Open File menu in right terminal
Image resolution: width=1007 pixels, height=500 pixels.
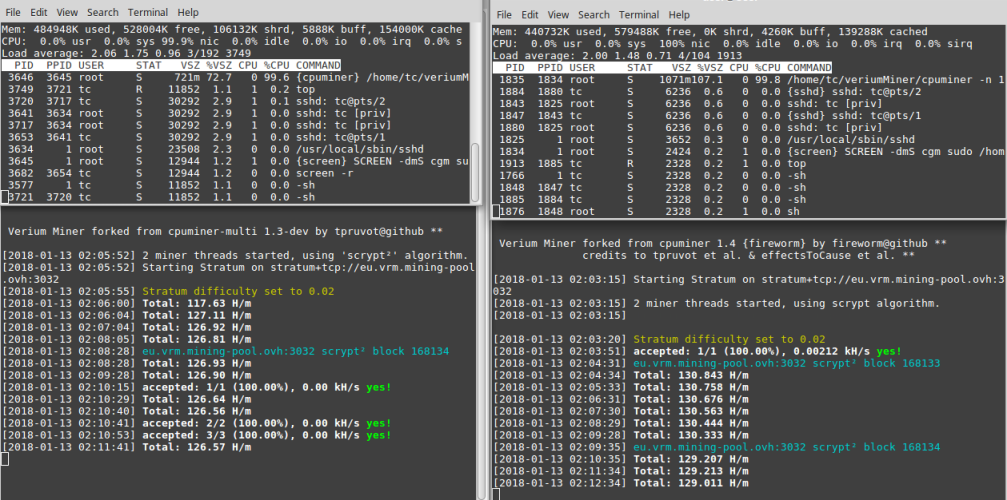(x=504, y=15)
